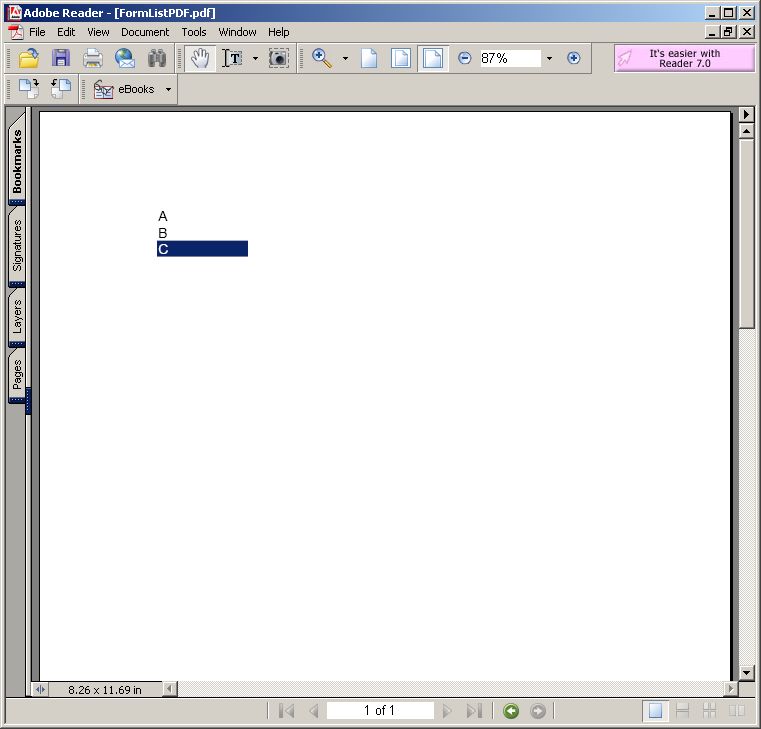Click the zoom out minus button
The image size is (761, 729).
tap(464, 58)
